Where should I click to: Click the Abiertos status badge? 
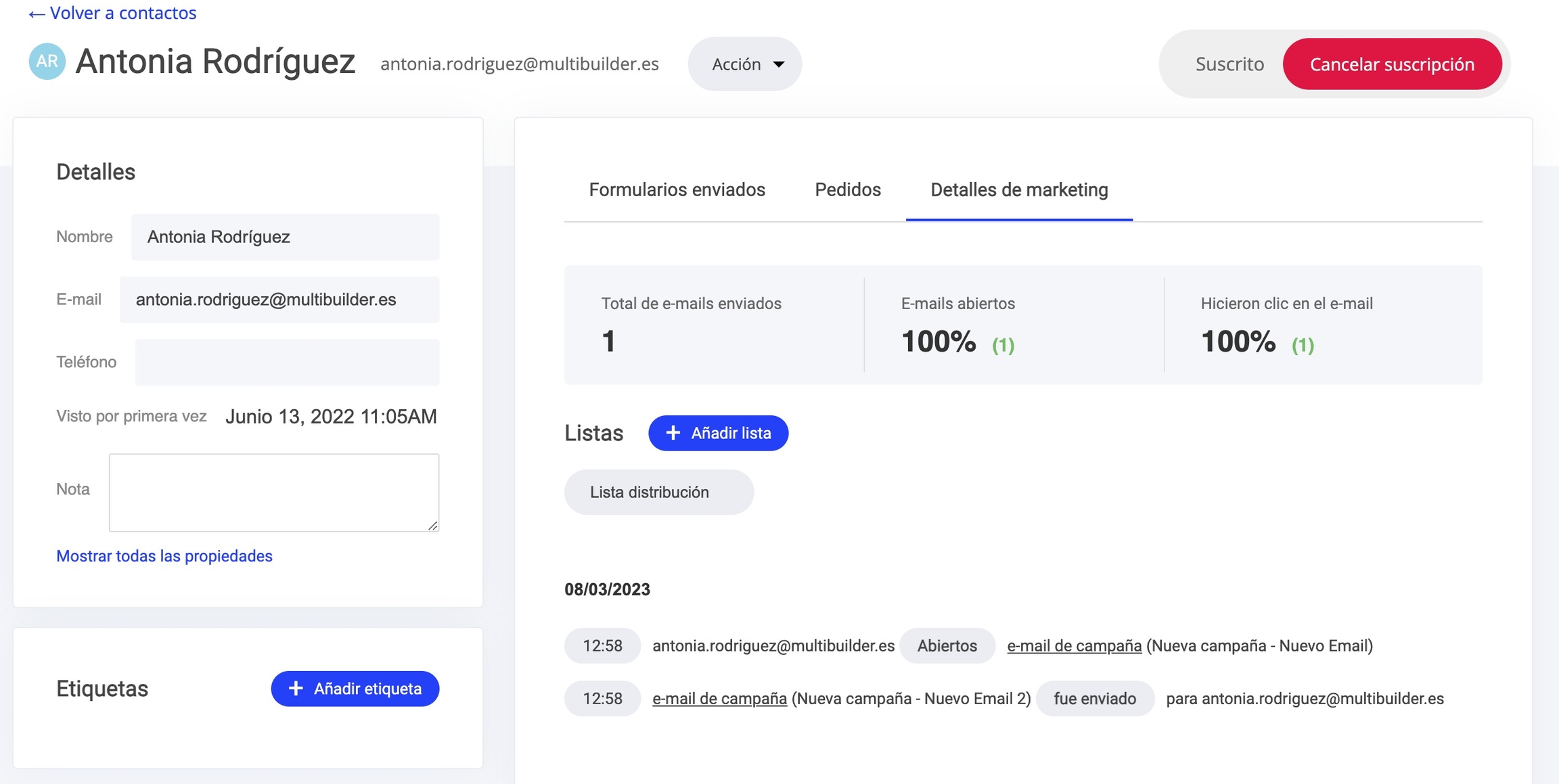tap(947, 646)
